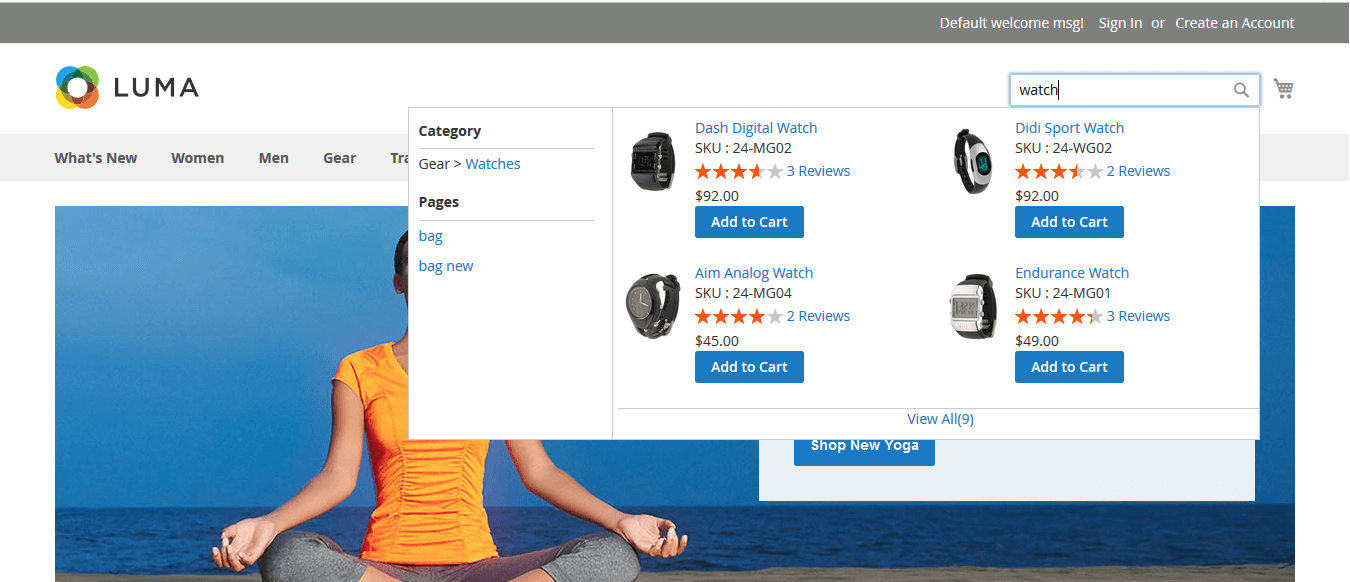Open the shopping cart icon
The height and width of the screenshot is (582, 1350).
pos(1284,90)
